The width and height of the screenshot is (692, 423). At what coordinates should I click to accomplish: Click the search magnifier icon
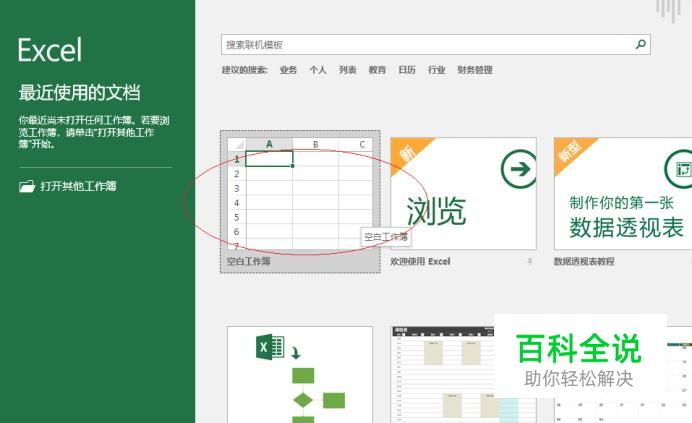pyautogui.click(x=641, y=44)
